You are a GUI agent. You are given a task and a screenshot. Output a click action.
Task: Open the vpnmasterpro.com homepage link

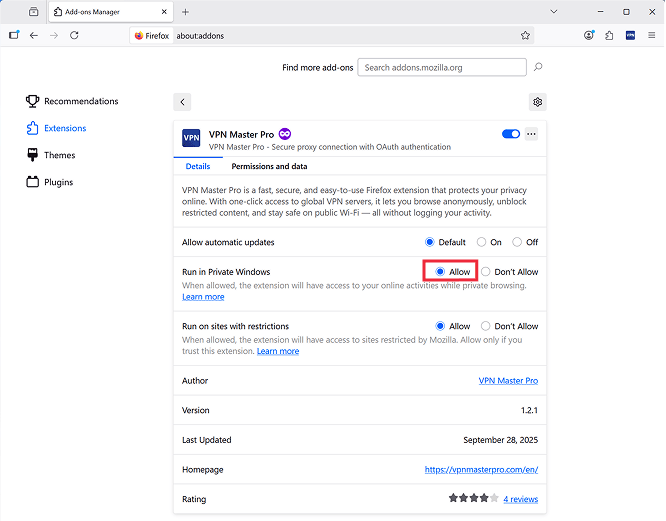point(481,470)
